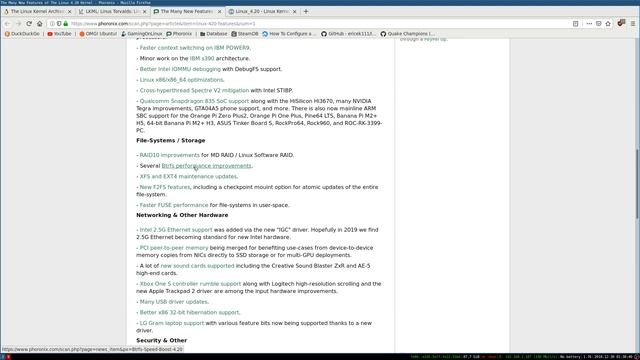
Task: Click the File-Systems / Storage heading
Action: coord(171,140)
